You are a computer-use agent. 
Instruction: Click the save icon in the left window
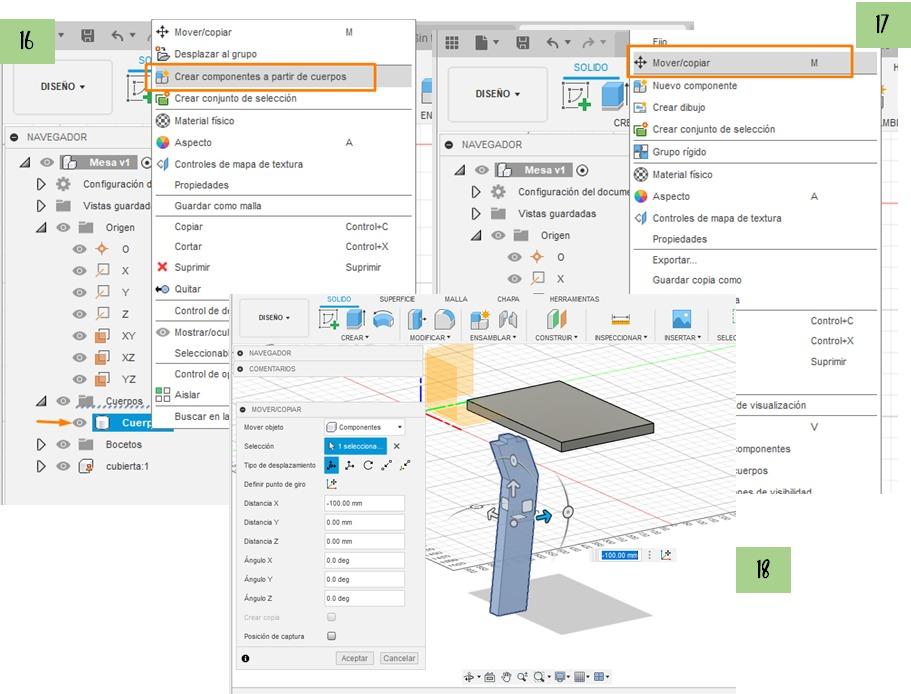pos(88,35)
